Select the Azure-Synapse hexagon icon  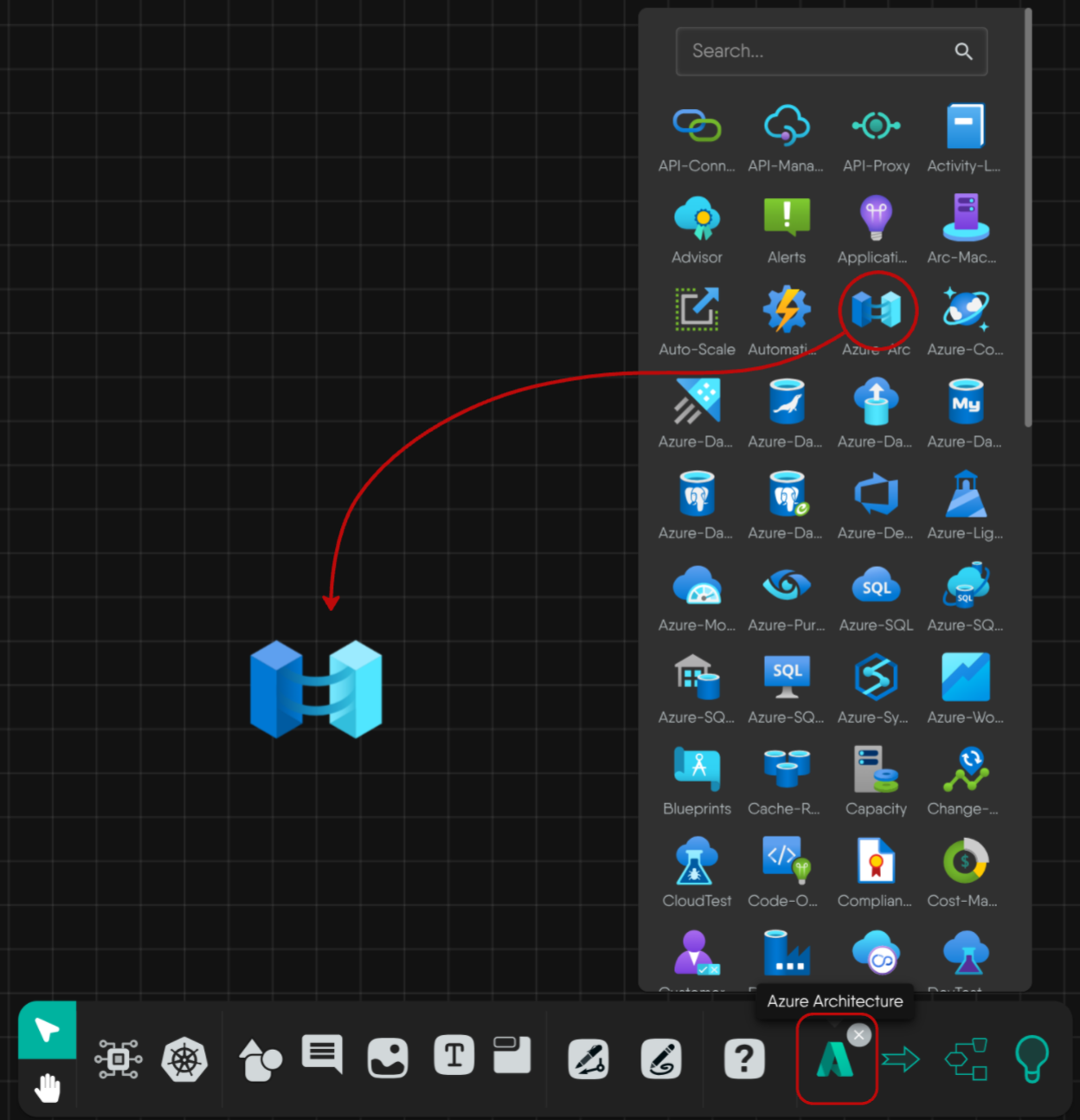(876, 677)
